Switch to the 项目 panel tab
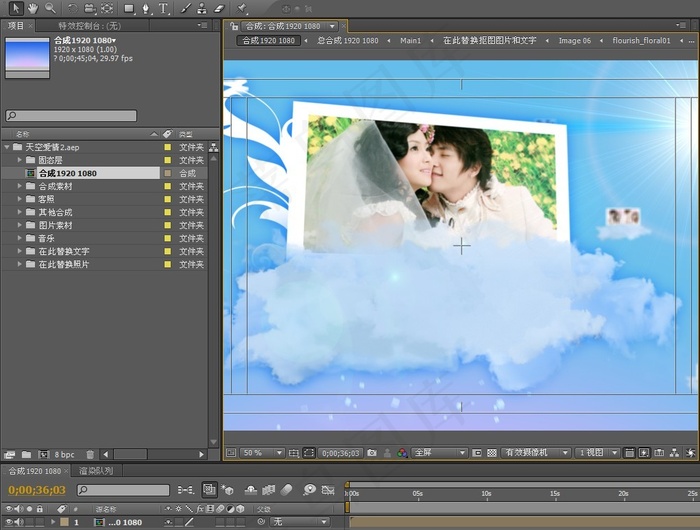The height and width of the screenshot is (530, 700). (x=16, y=26)
